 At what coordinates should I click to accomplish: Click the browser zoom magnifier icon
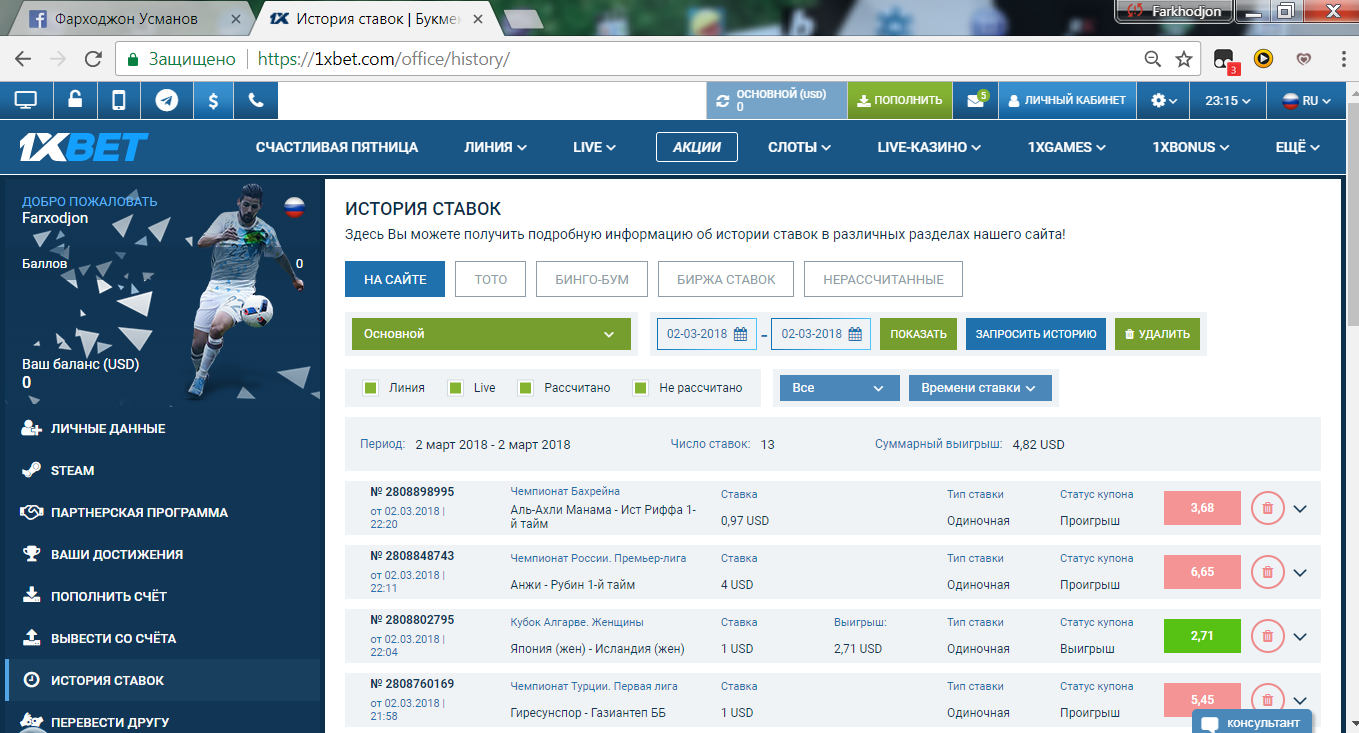1153,59
